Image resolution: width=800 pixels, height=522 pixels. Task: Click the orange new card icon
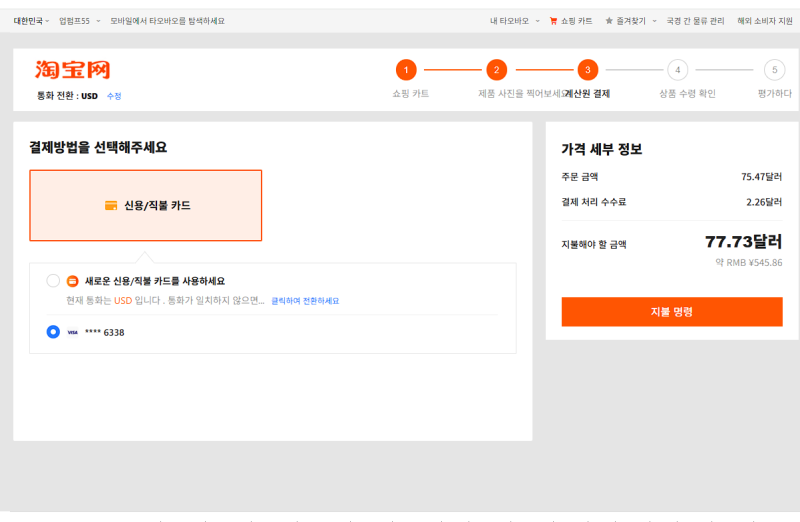(72, 281)
